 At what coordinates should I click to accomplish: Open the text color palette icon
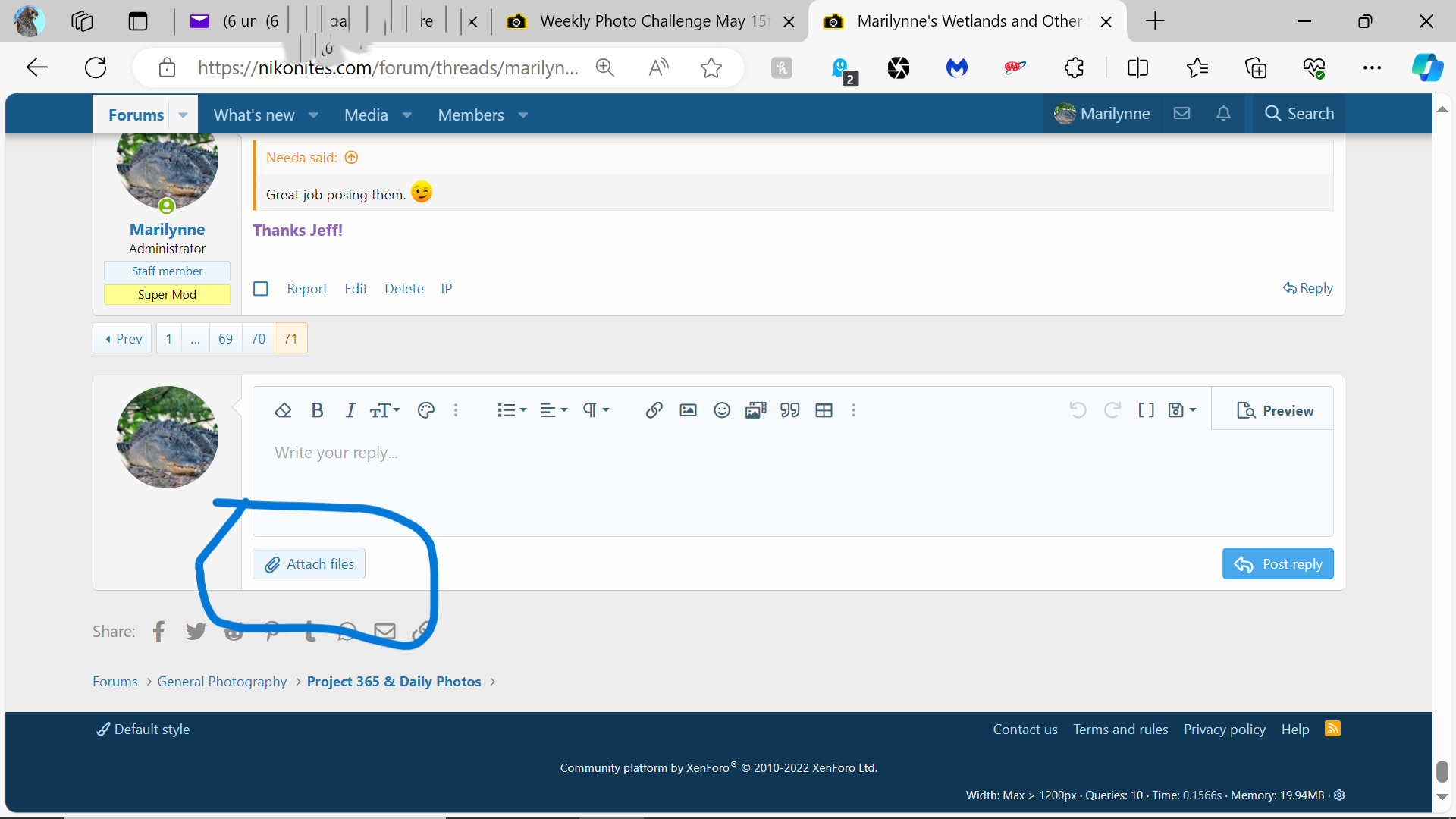pyautogui.click(x=426, y=410)
